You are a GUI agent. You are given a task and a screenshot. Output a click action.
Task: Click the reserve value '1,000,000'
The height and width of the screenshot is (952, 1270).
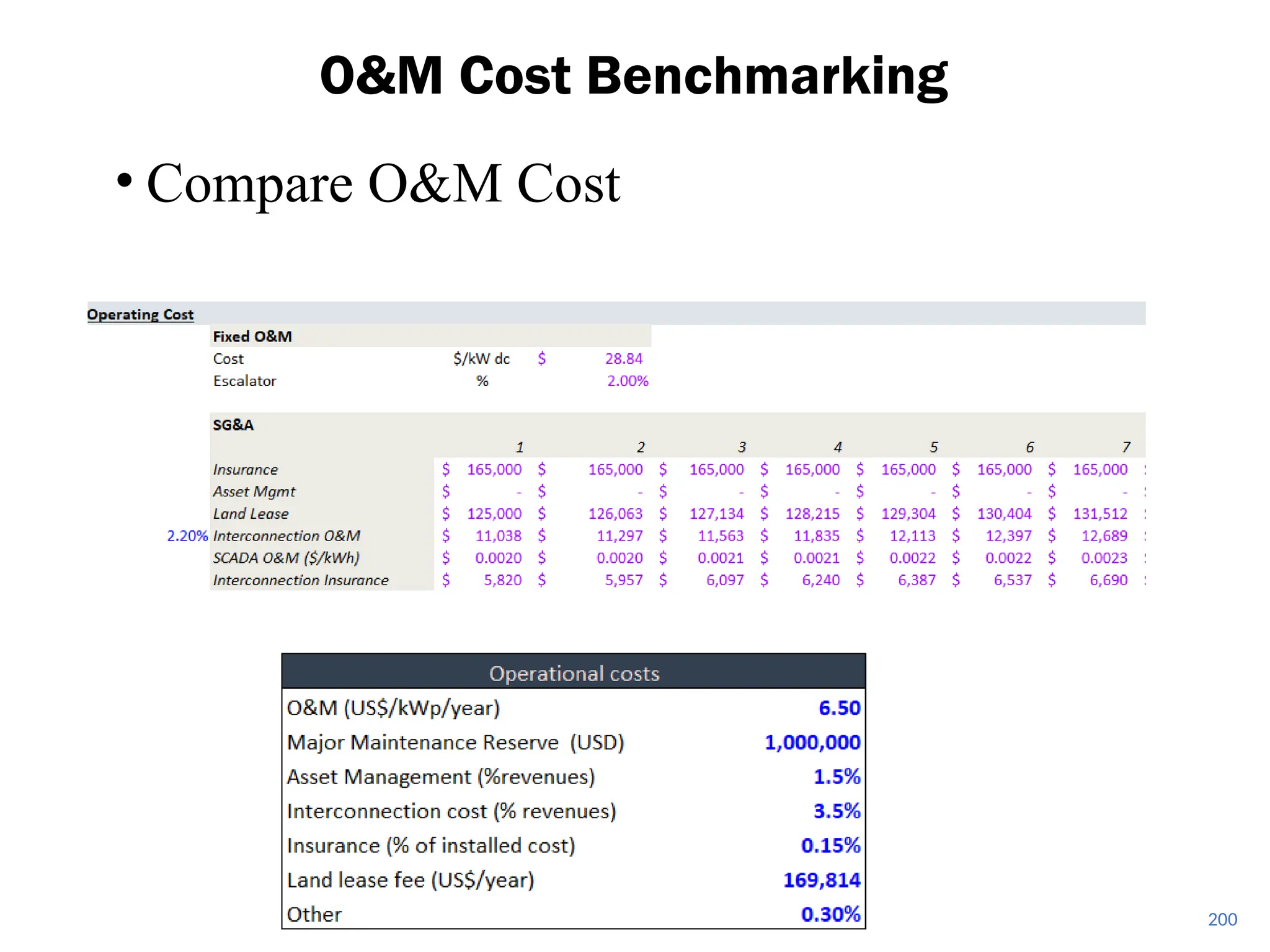coord(812,743)
